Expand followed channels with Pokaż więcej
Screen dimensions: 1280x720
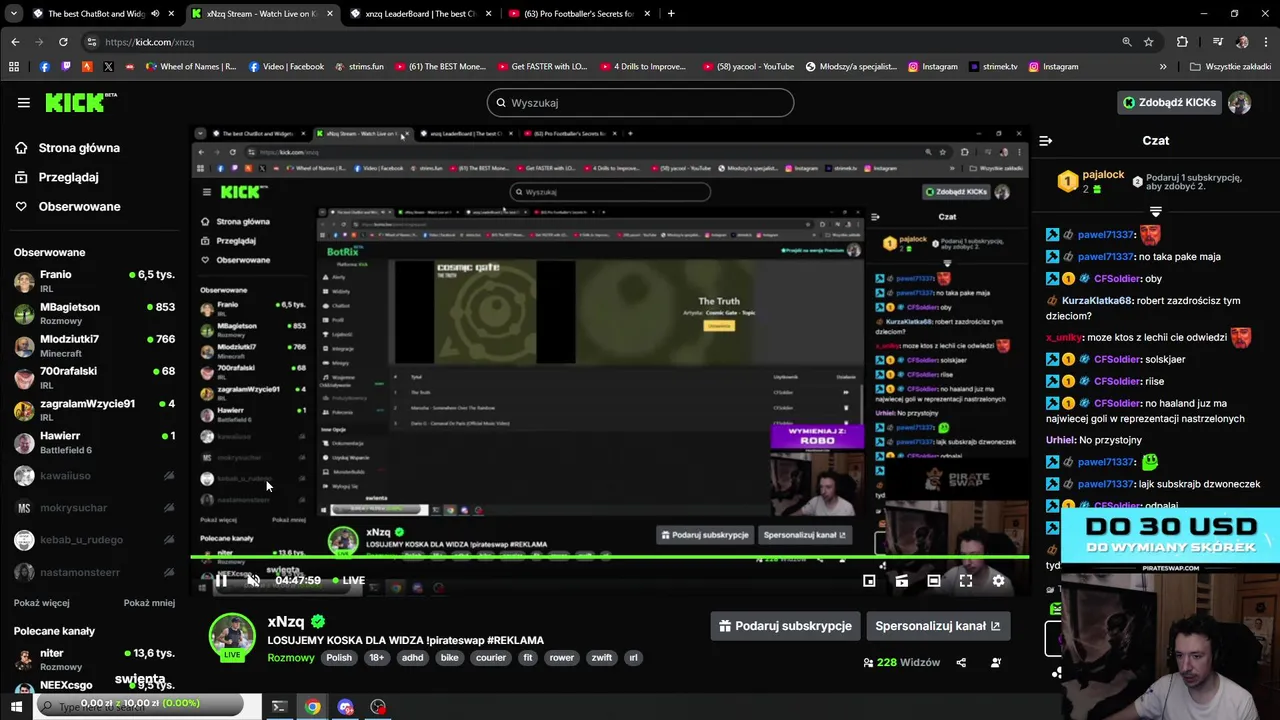(x=42, y=603)
